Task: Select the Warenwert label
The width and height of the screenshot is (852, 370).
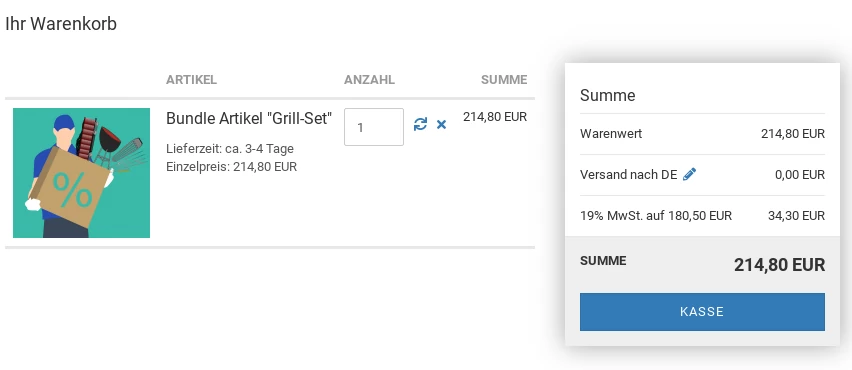Action: (611, 134)
